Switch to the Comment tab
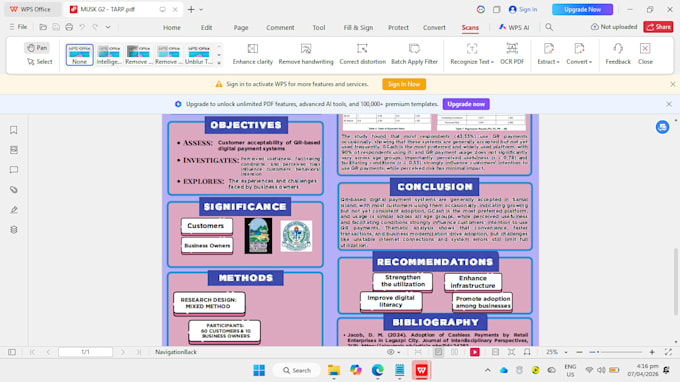This screenshot has height=382, width=680. click(280, 27)
